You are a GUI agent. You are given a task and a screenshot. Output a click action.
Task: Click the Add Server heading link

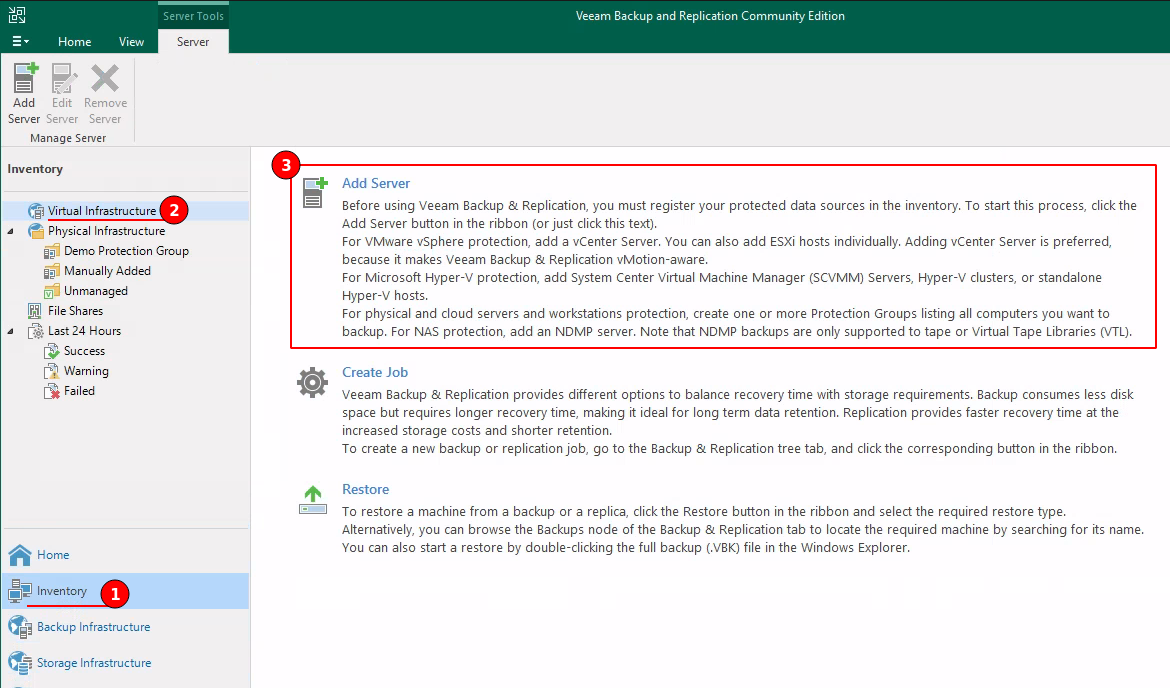pyautogui.click(x=376, y=184)
